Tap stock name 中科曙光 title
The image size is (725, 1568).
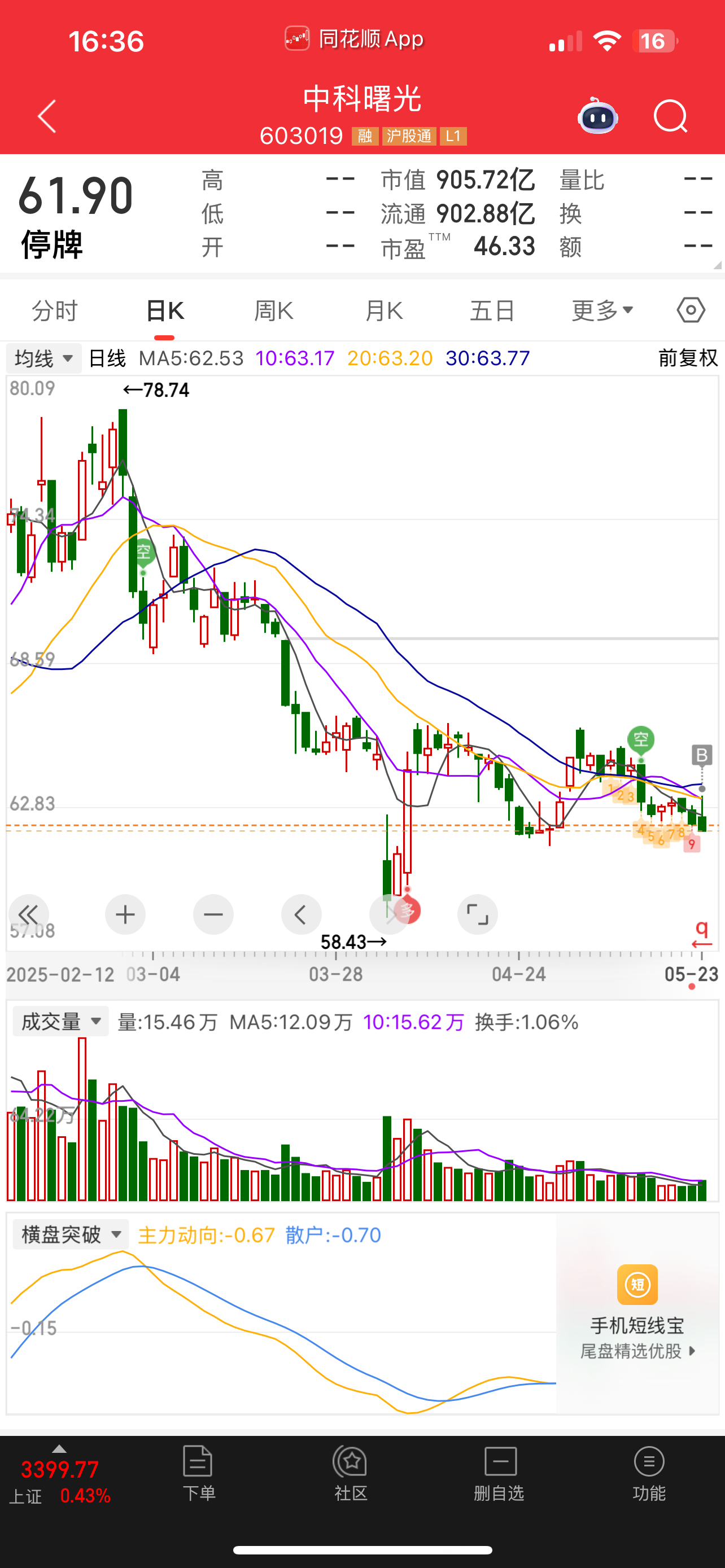[362, 99]
